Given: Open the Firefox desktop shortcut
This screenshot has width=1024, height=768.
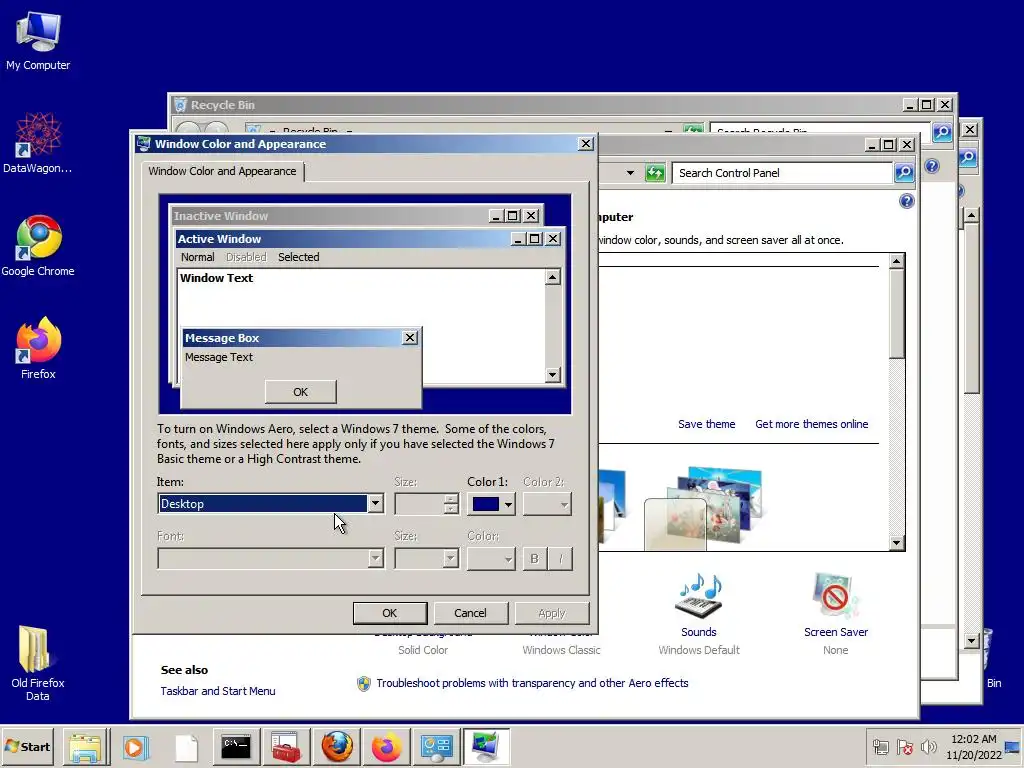Looking at the screenshot, I should coord(38,347).
